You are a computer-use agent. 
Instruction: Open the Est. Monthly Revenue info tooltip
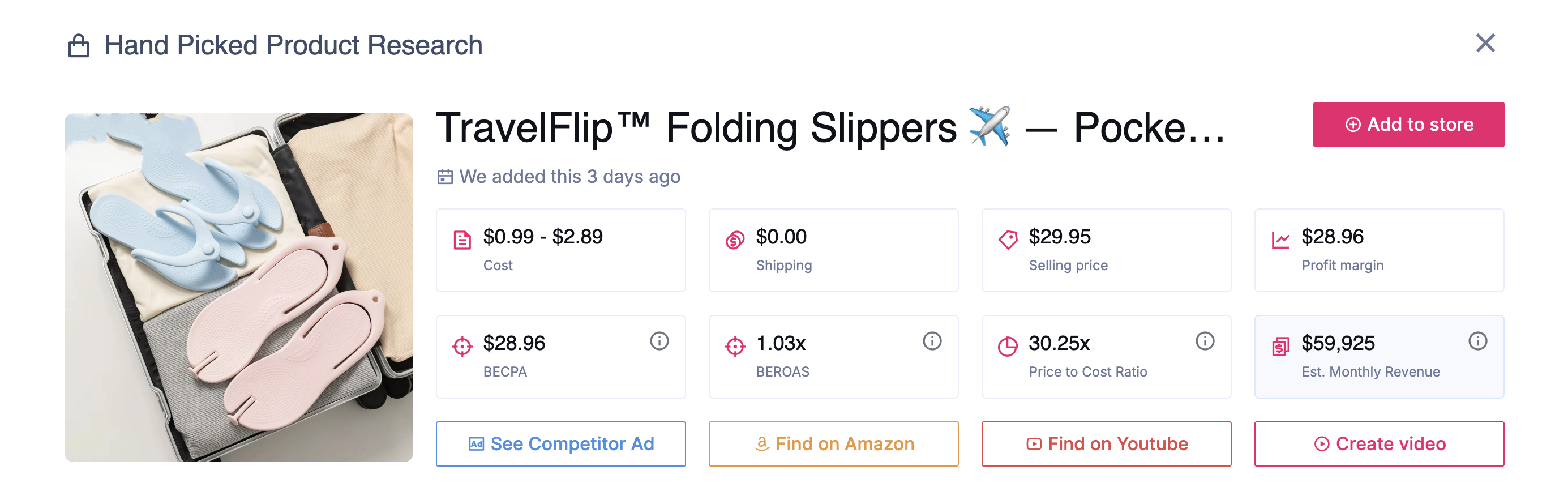click(1477, 341)
